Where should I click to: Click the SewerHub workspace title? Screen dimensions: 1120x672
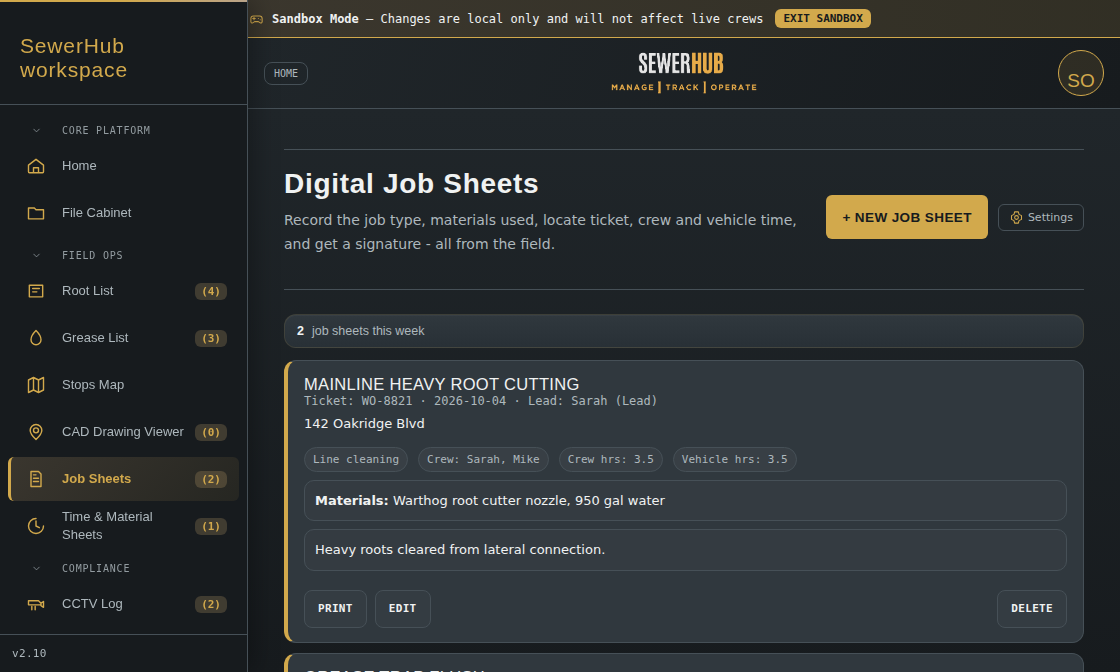pyautogui.click(x=74, y=58)
